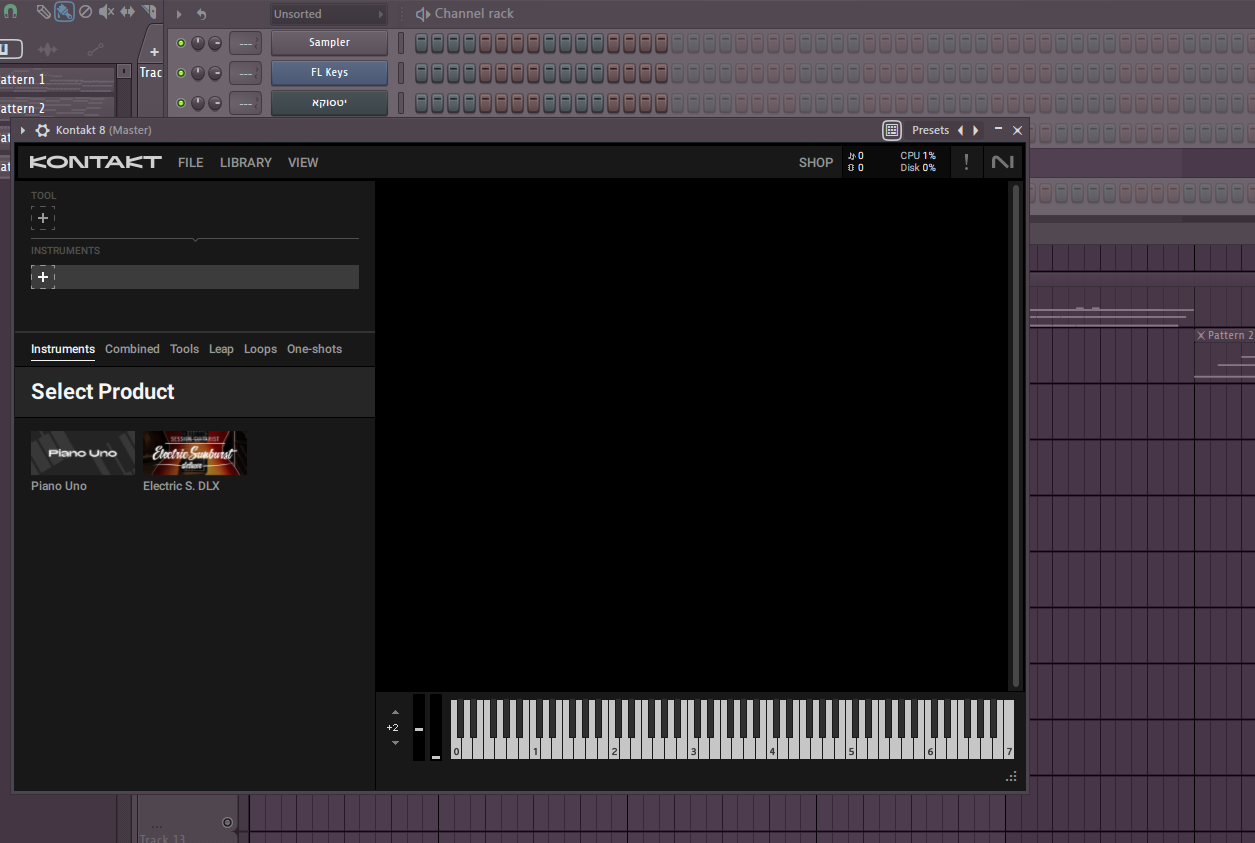The width and height of the screenshot is (1255, 843).
Task: Select the mute tool speaker icon in FL toolbar
Action: click(x=106, y=12)
